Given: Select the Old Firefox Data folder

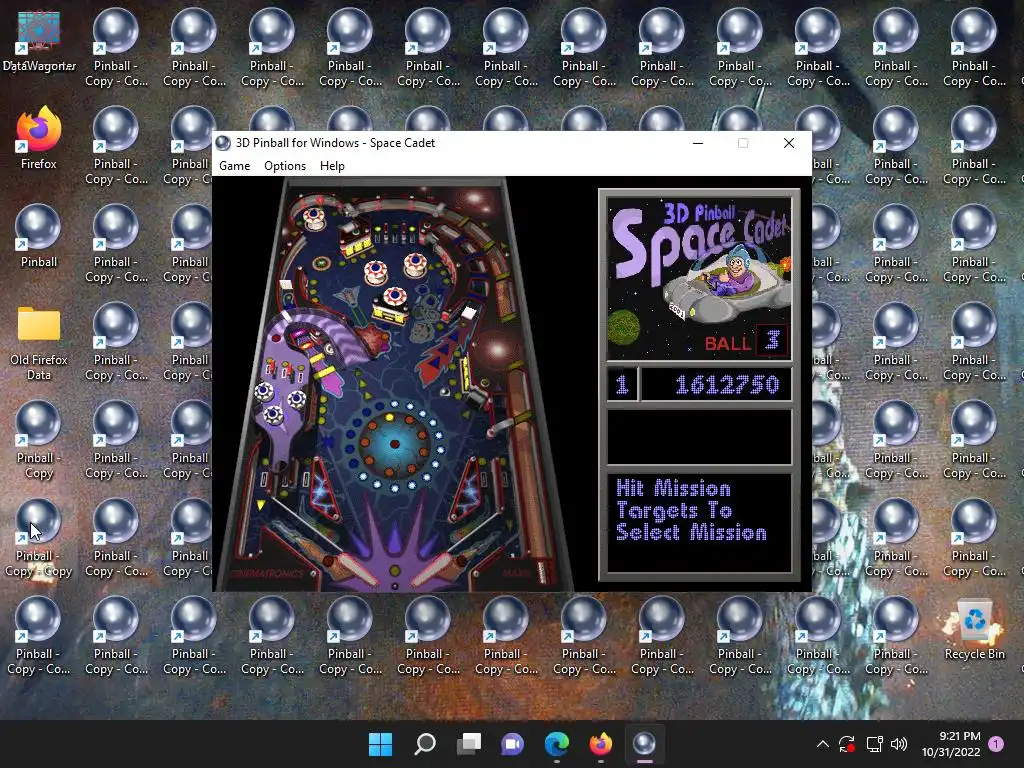Looking at the screenshot, I should click(39, 343).
